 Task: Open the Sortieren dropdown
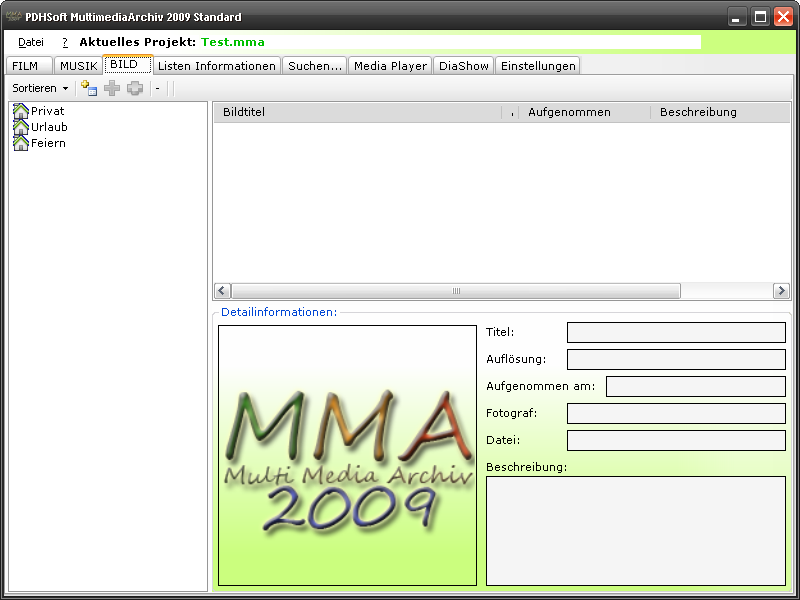pos(40,88)
